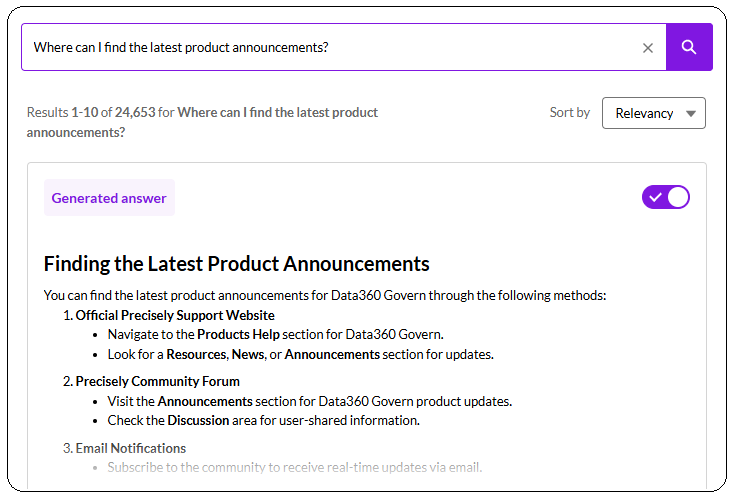This screenshot has width=734, height=498.
Task: Click the purple magnifier search button
Action: click(x=689, y=47)
